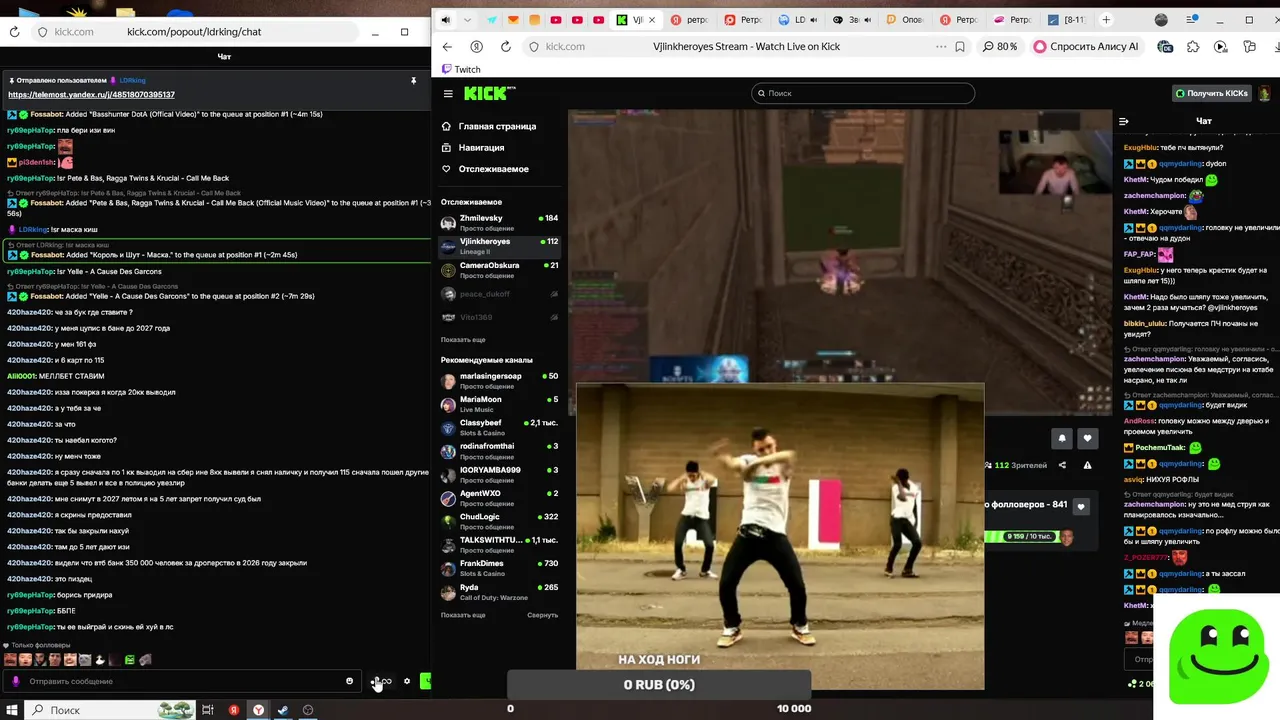Open Windows Start menu
Screen dimensions: 1280x720
pyautogui.click(x=13, y=710)
